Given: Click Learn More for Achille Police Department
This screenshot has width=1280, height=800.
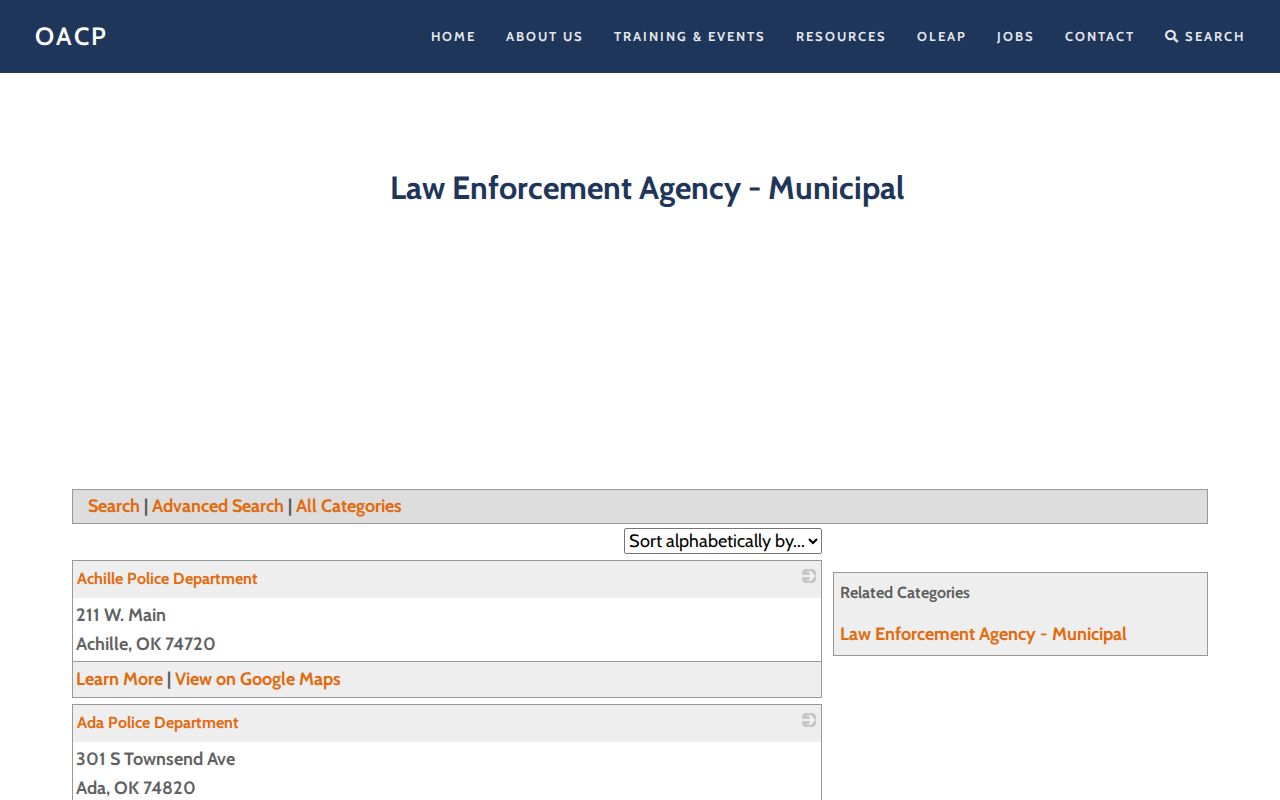Looking at the screenshot, I should pyautogui.click(x=119, y=679).
